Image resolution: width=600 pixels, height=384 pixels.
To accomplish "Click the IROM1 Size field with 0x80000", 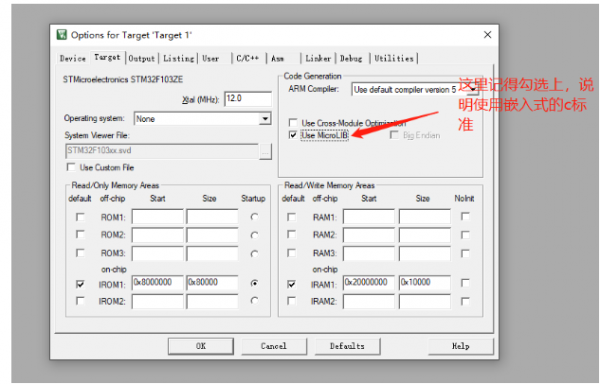I will tap(212, 283).
